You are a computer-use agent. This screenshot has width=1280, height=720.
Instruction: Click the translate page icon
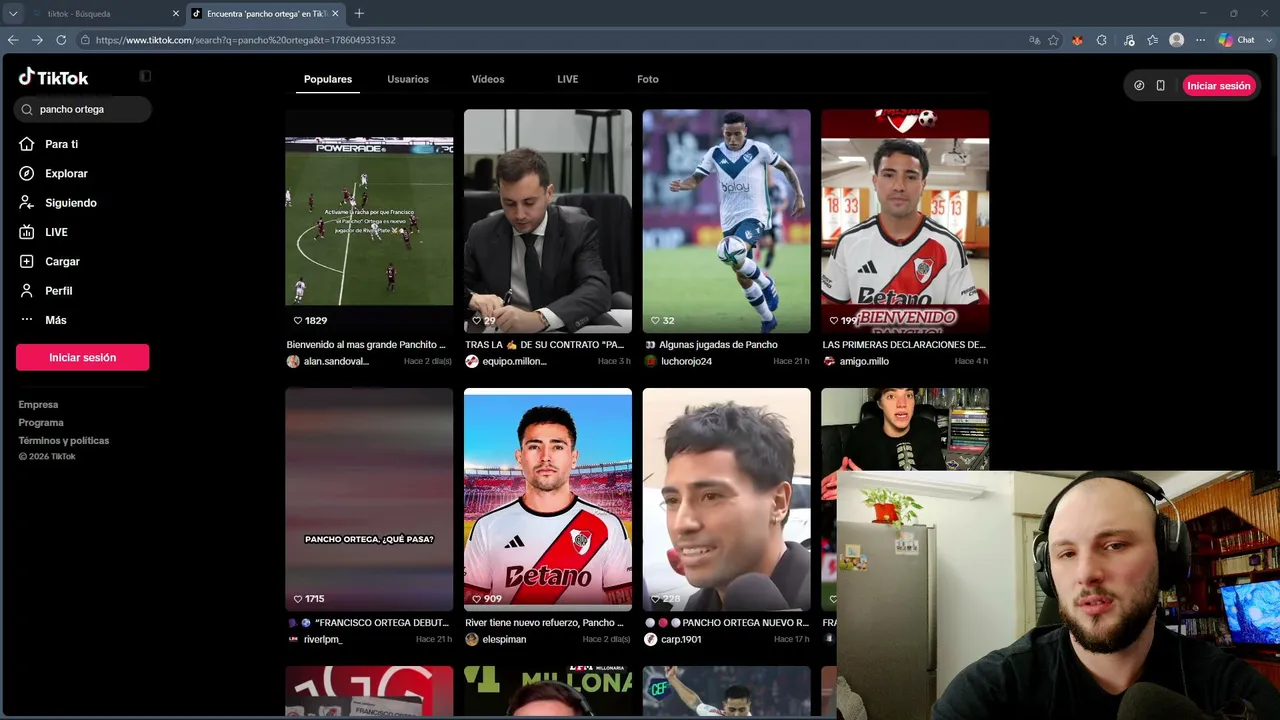1034,40
